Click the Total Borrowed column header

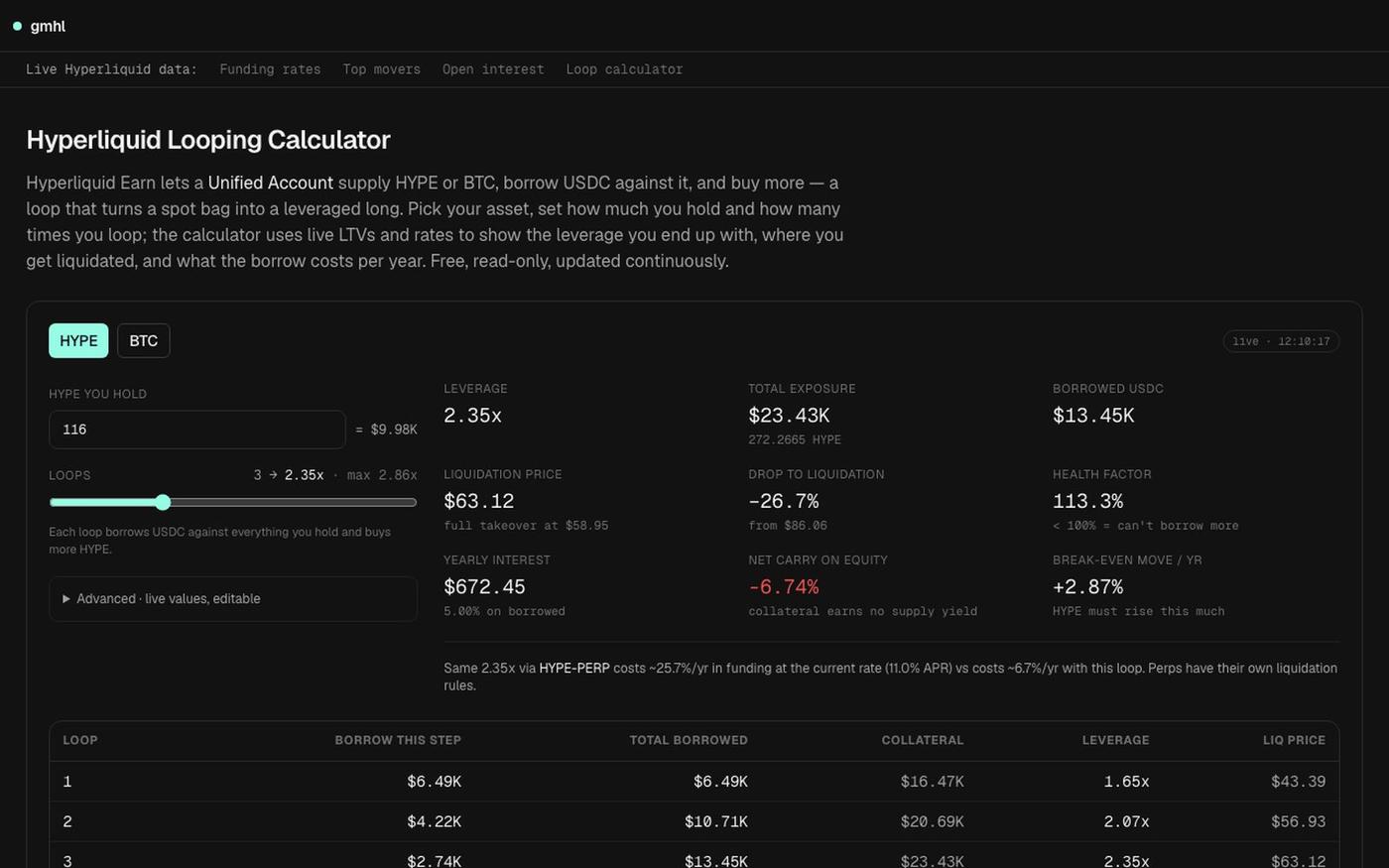coord(689,740)
